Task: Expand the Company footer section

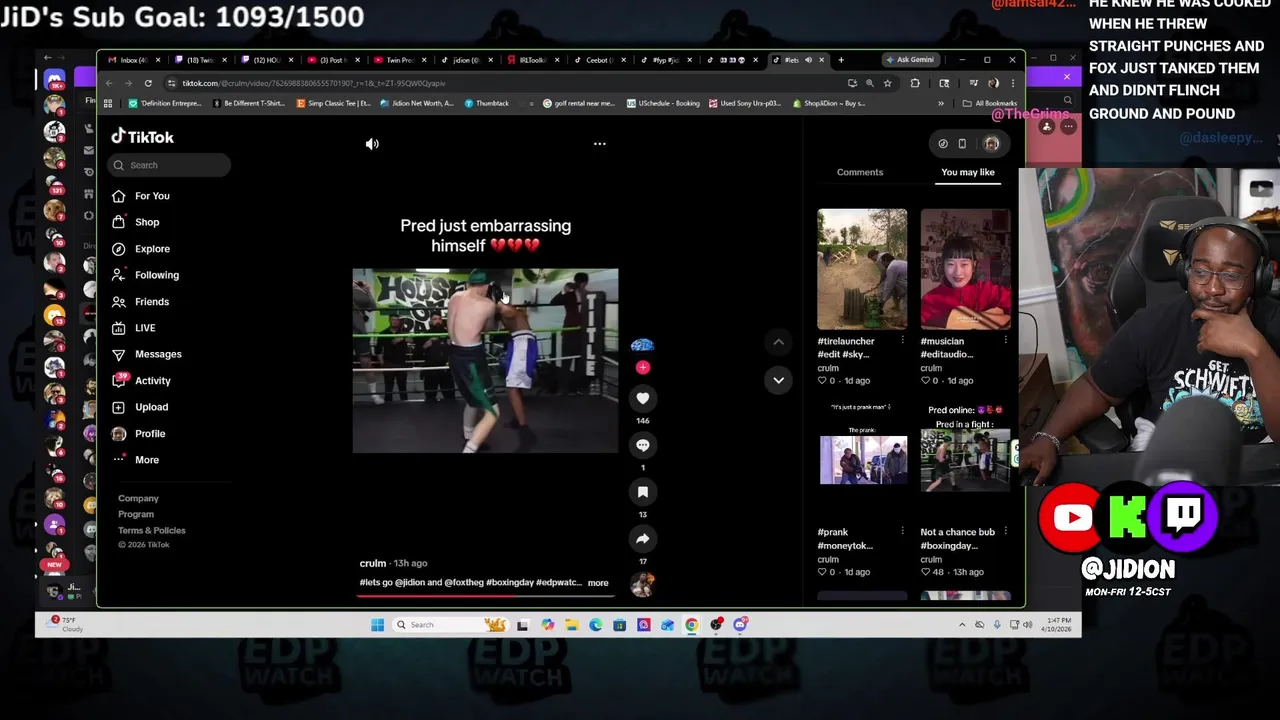Action: point(139,498)
